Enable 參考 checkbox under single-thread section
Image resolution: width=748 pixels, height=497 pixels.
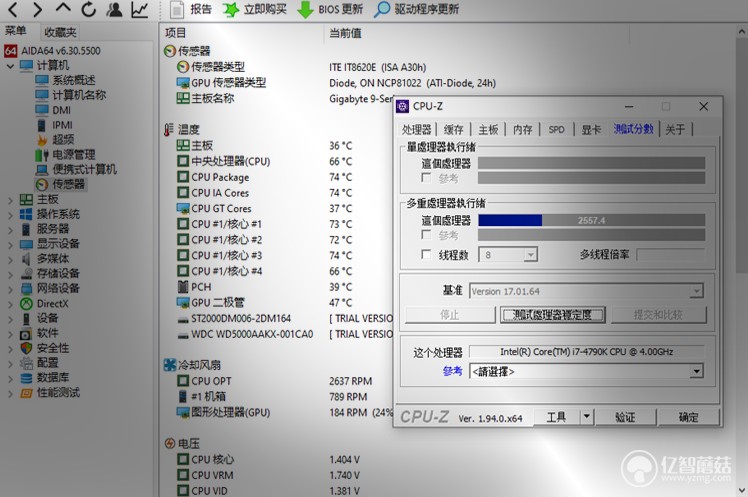click(426, 178)
